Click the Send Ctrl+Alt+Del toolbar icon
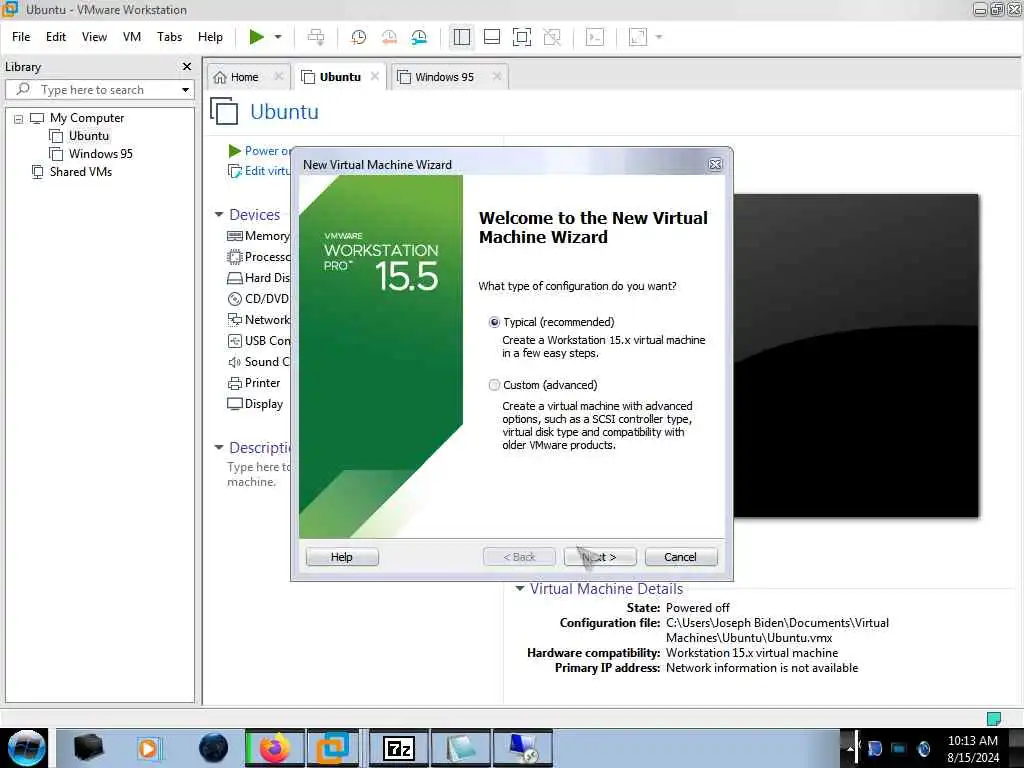This screenshot has width=1024, height=768. (316, 37)
